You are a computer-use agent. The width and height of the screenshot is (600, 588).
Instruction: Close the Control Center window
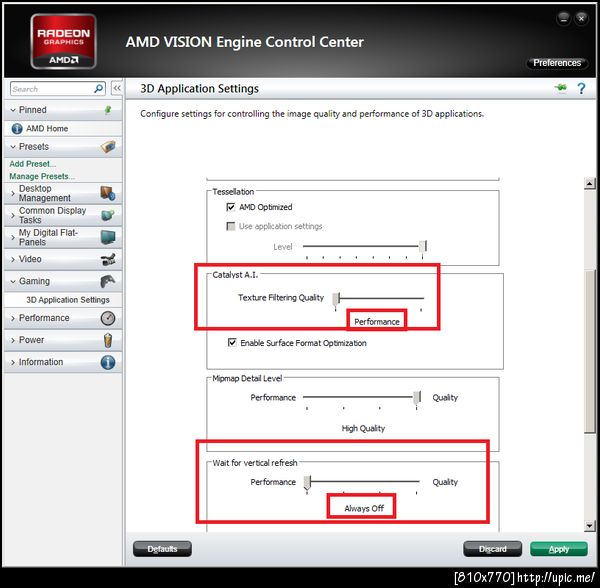coord(582,18)
